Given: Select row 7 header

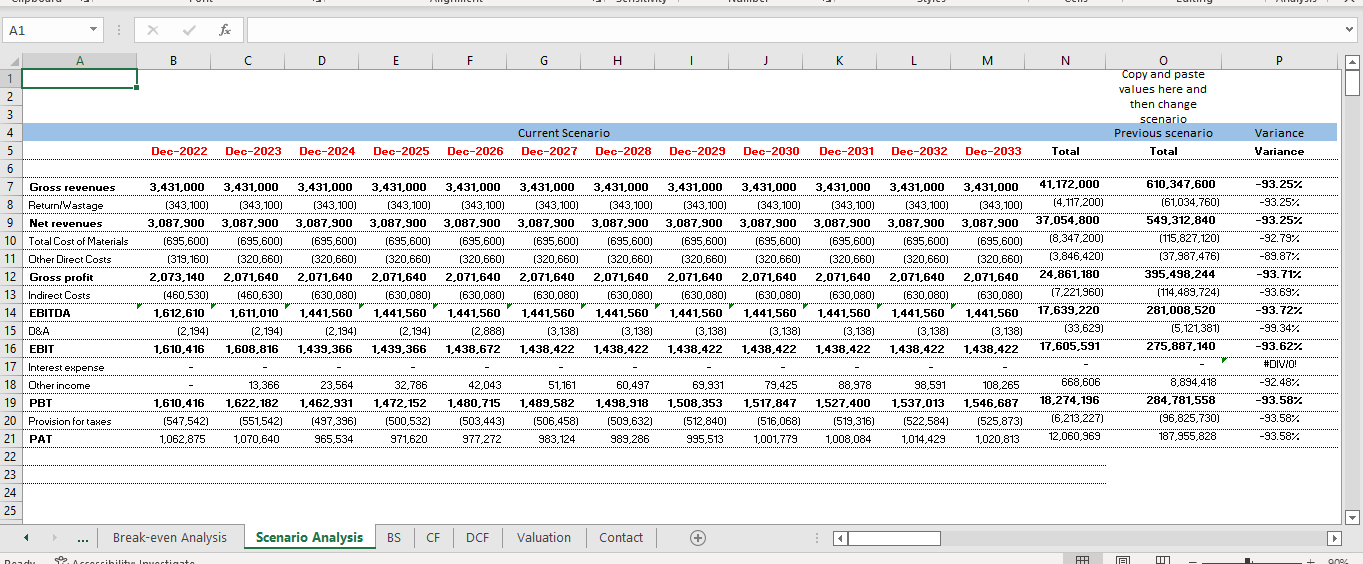Looking at the screenshot, I should click(x=11, y=187).
